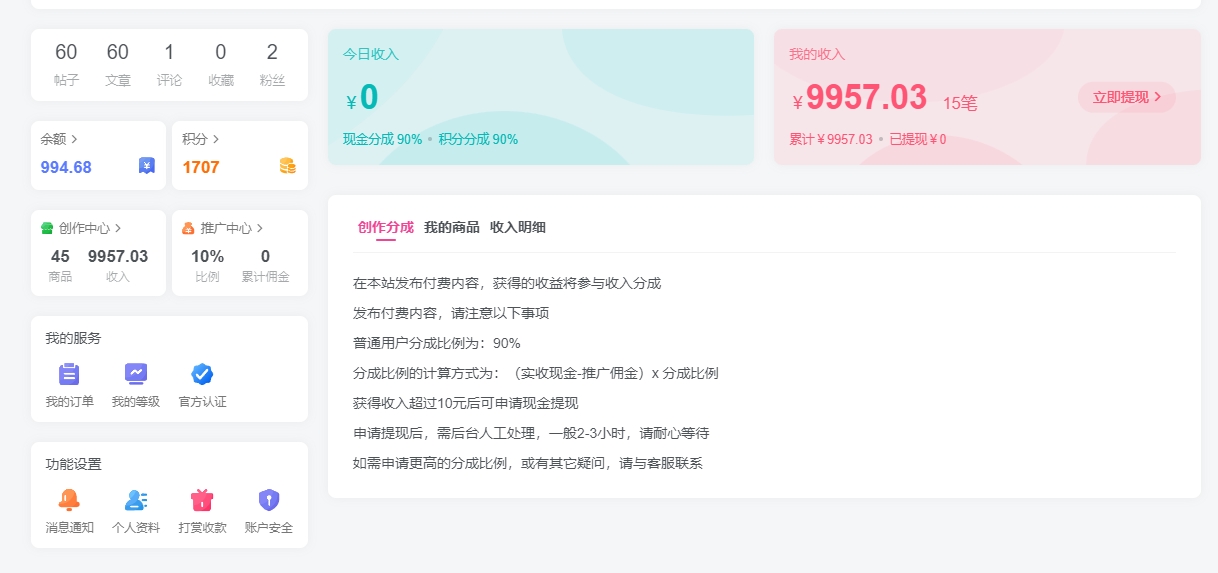Image resolution: width=1218 pixels, height=573 pixels.
Task: Click the 1 评论 comments count
Action: point(169,64)
